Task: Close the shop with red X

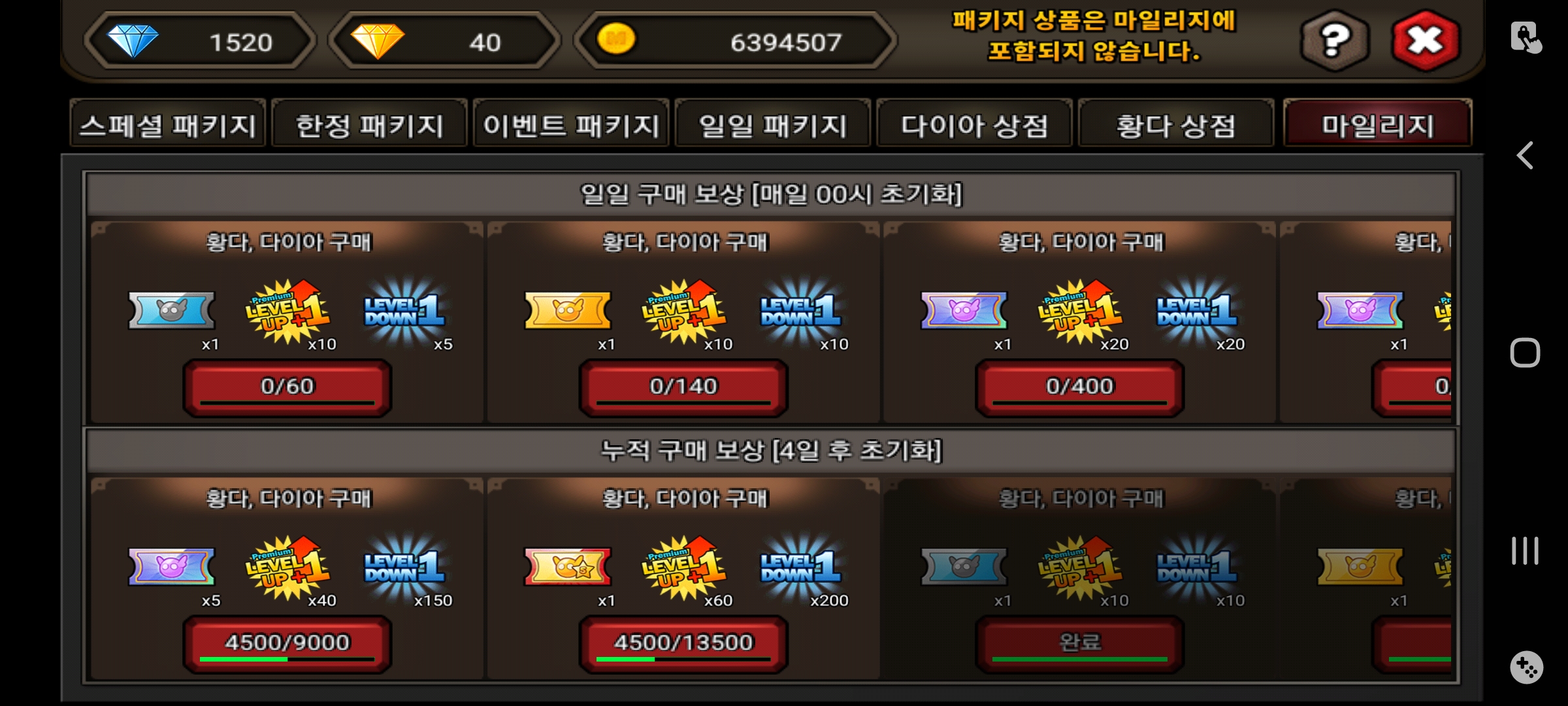Action: (1425, 41)
